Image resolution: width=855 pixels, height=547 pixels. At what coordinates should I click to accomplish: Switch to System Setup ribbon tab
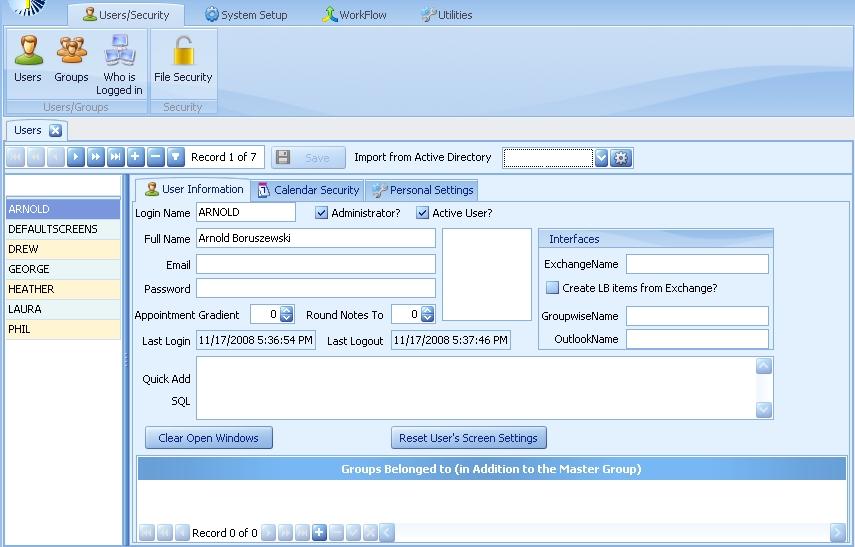pyautogui.click(x=246, y=15)
